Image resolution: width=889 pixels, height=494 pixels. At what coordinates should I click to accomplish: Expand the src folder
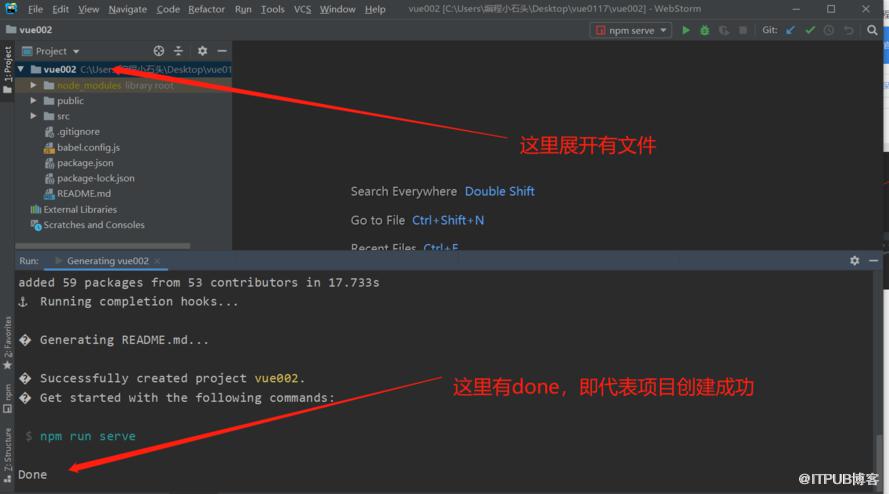pos(33,116)
